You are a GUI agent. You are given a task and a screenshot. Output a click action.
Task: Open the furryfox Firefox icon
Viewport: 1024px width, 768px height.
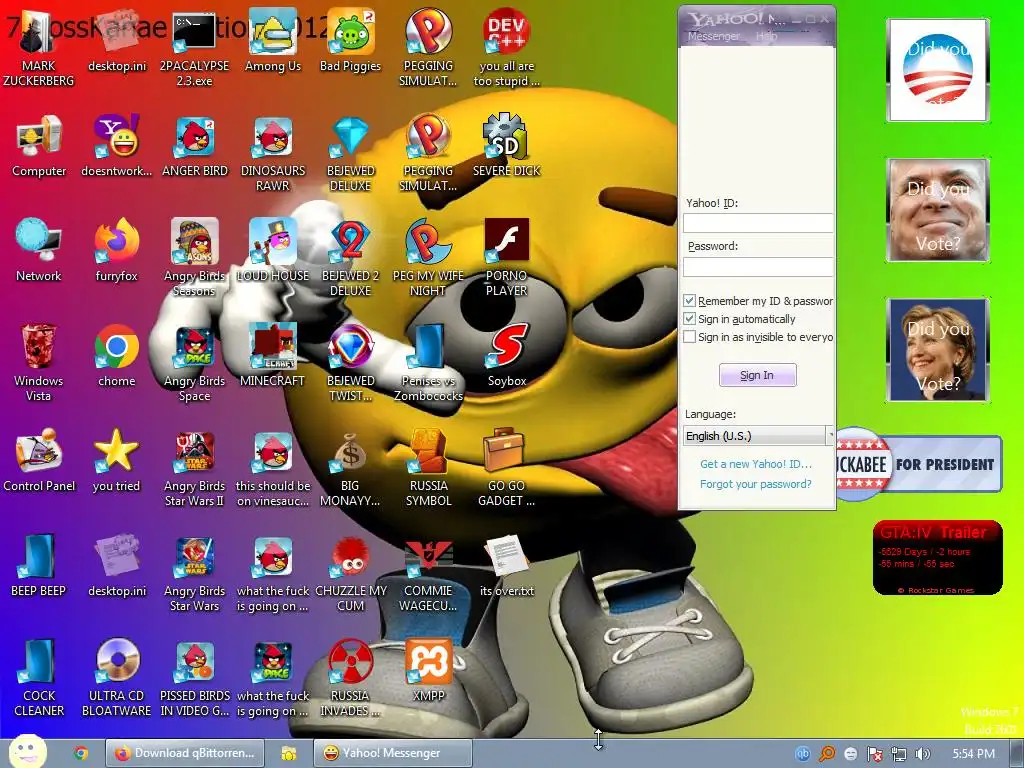pyautogui.click(x=116, y=251)
